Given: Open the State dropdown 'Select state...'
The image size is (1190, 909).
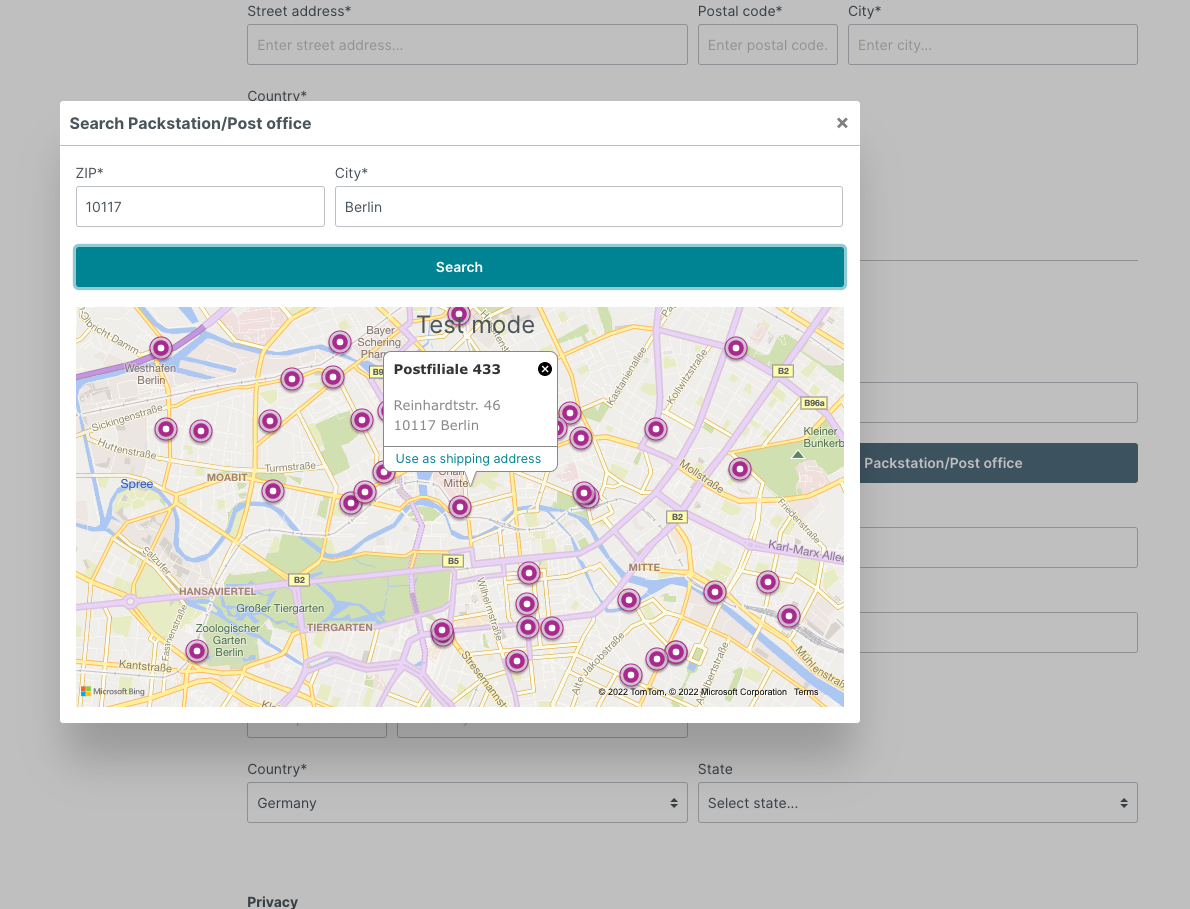Looking at the screenshot, I should click(x=918, y=803).
